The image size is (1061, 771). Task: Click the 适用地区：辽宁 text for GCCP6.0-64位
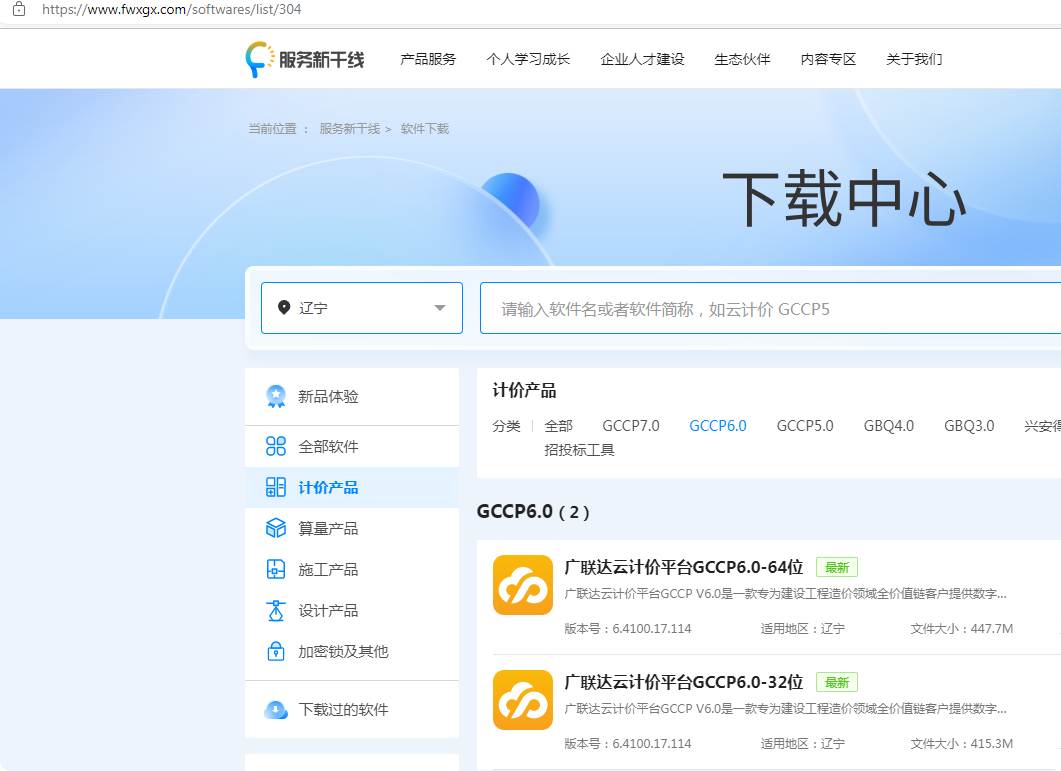click(x=803, y=629)
